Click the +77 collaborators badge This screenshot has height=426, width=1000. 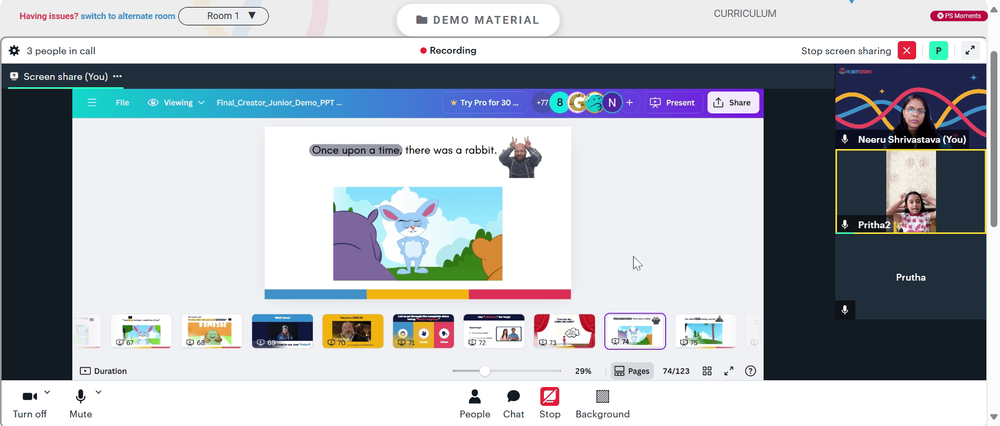(x=541, y=103)
